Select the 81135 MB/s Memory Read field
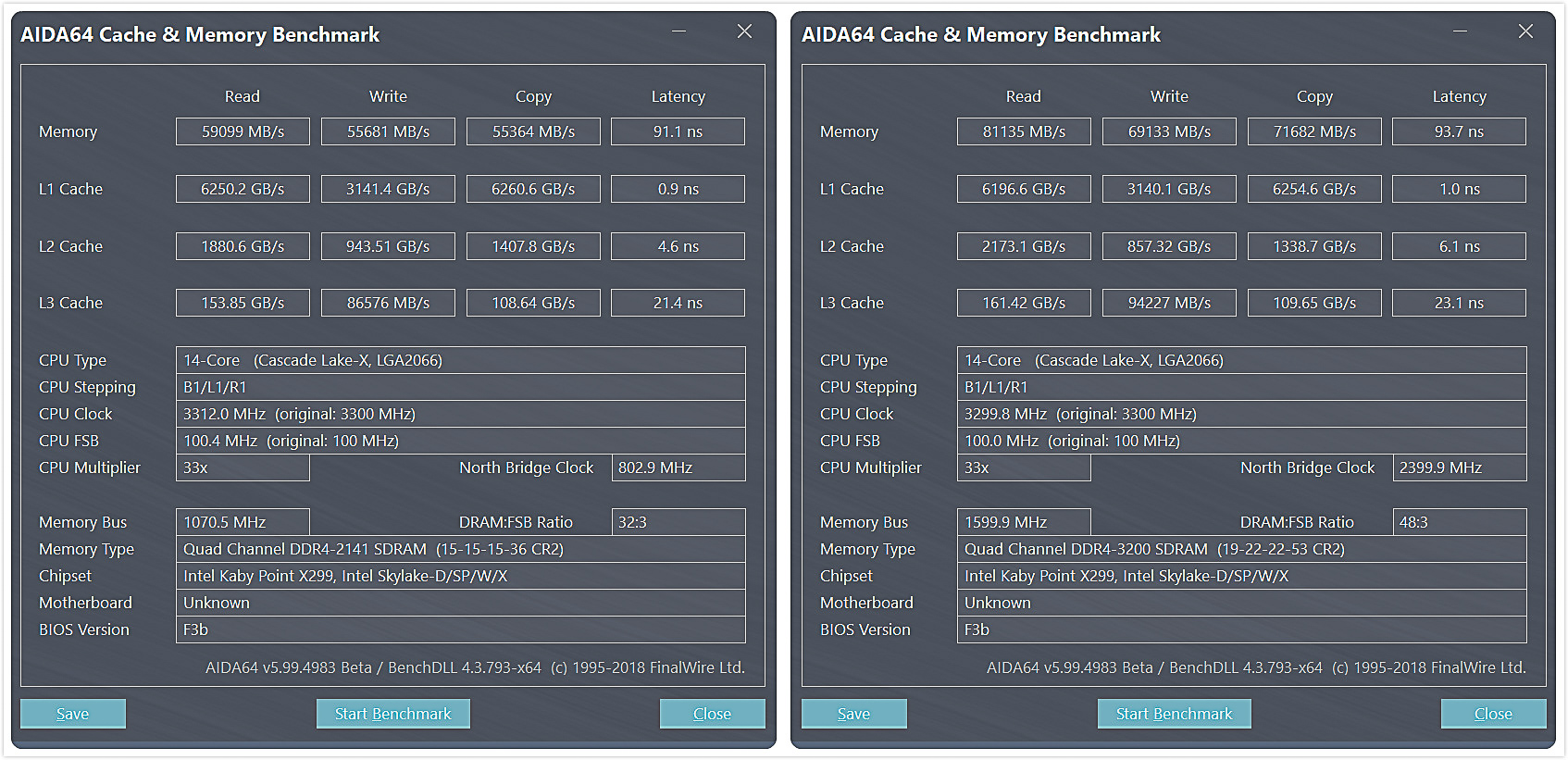1568x760 pixels. (x=1024, y=131)
